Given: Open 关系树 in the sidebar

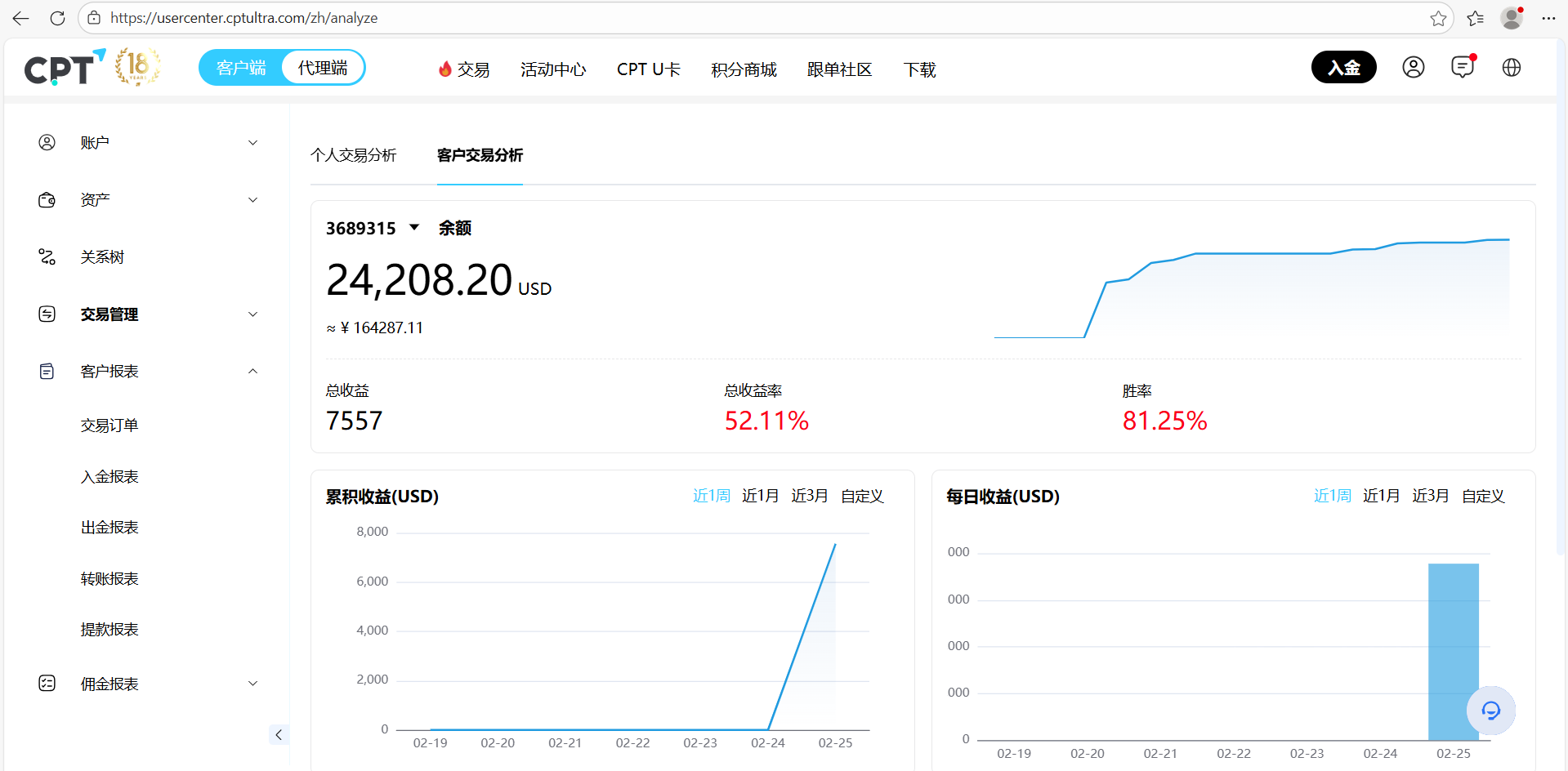Looking at the screenshot, I should 102,257.
